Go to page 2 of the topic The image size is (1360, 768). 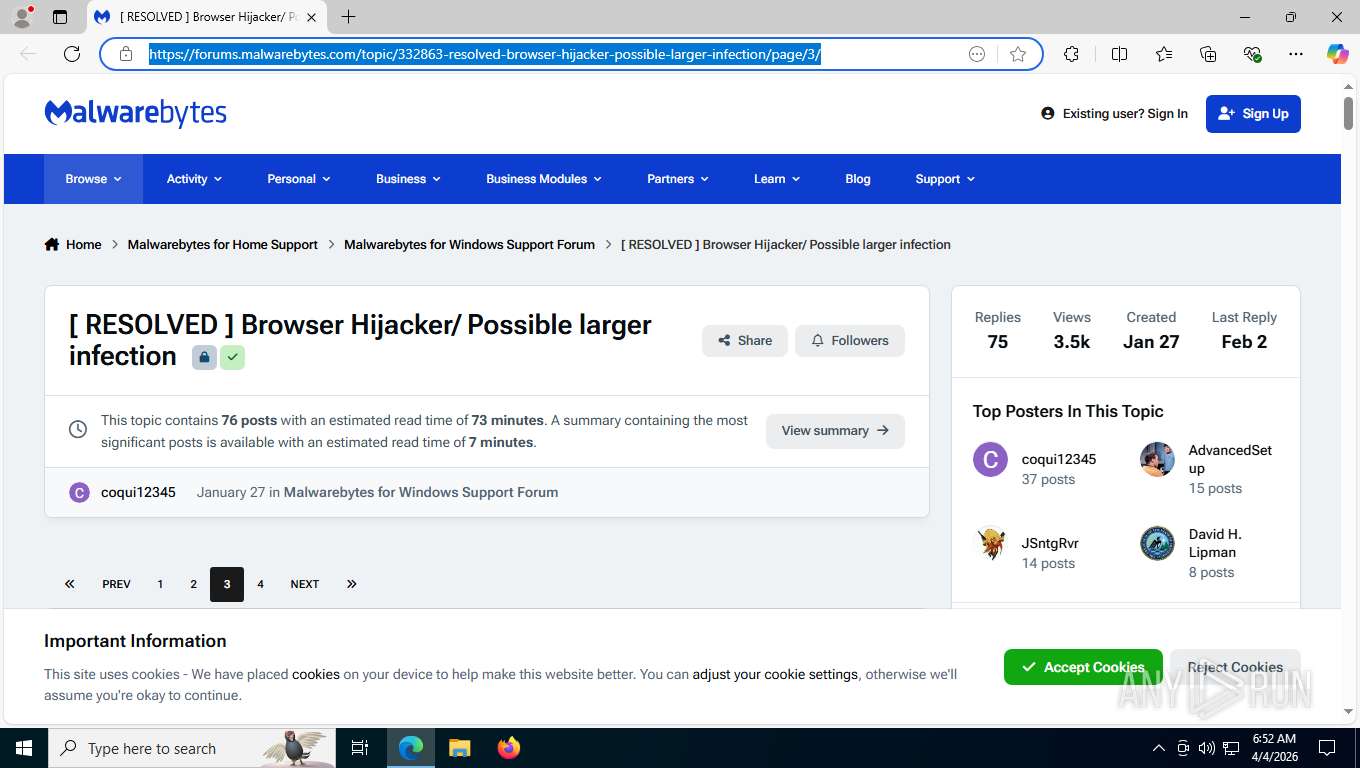pos(193,584)
